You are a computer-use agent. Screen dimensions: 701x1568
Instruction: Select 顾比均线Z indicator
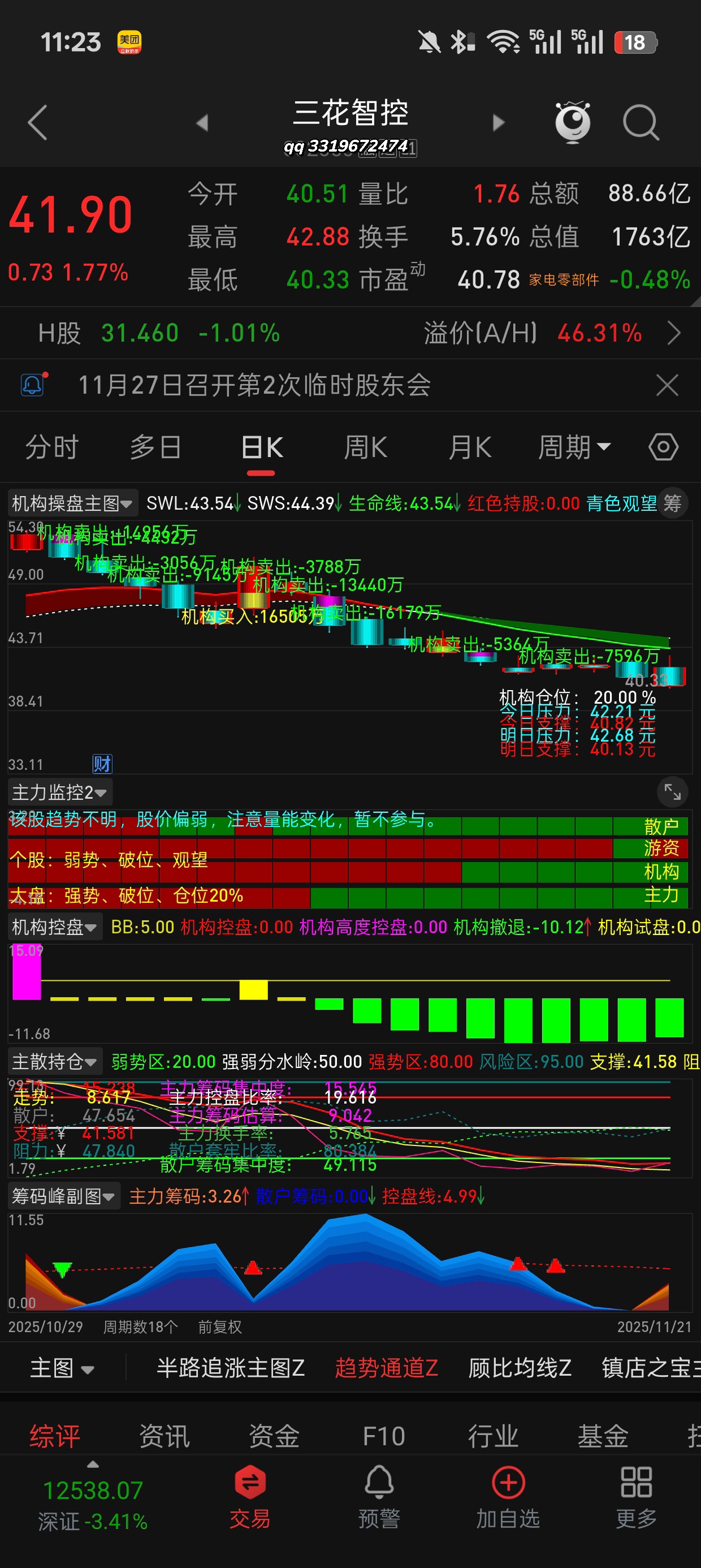tap(520, 1368)
